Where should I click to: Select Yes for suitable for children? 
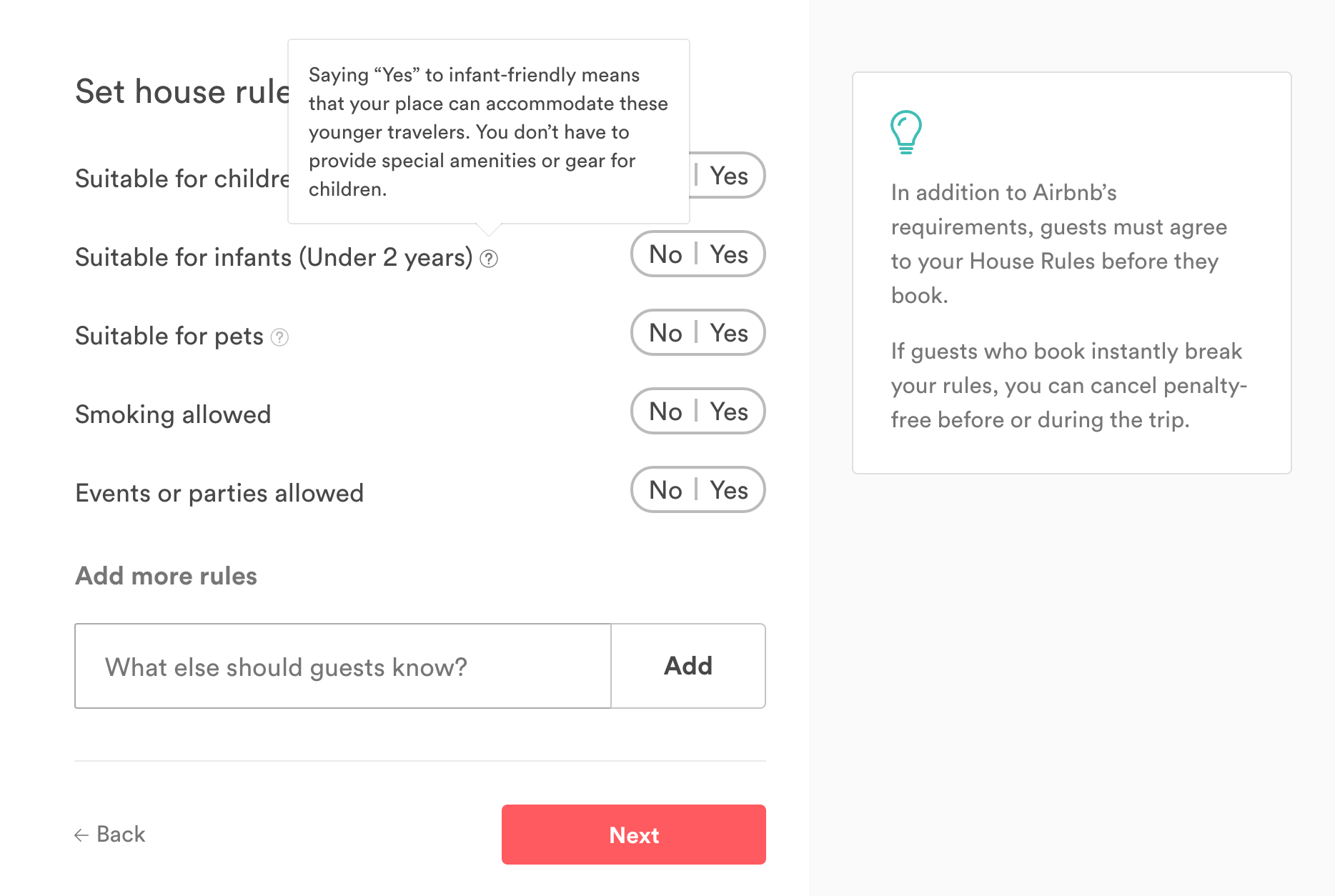tap(728, 175)
